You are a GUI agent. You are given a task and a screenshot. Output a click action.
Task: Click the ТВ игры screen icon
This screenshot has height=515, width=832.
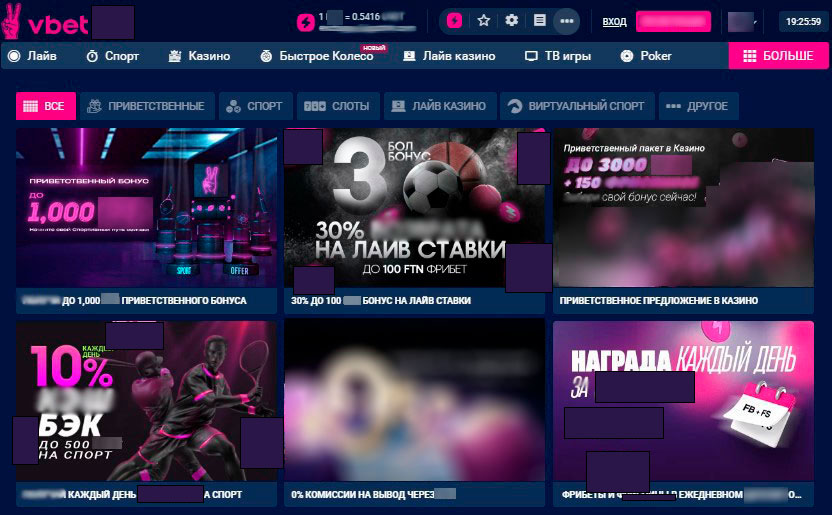[531, 56]
